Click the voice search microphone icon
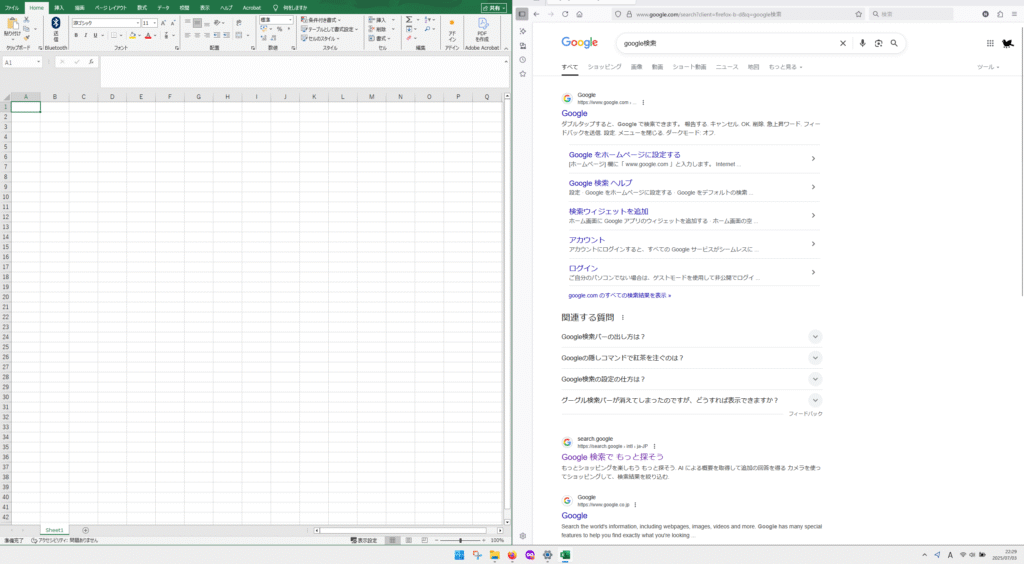 (862, 43)
